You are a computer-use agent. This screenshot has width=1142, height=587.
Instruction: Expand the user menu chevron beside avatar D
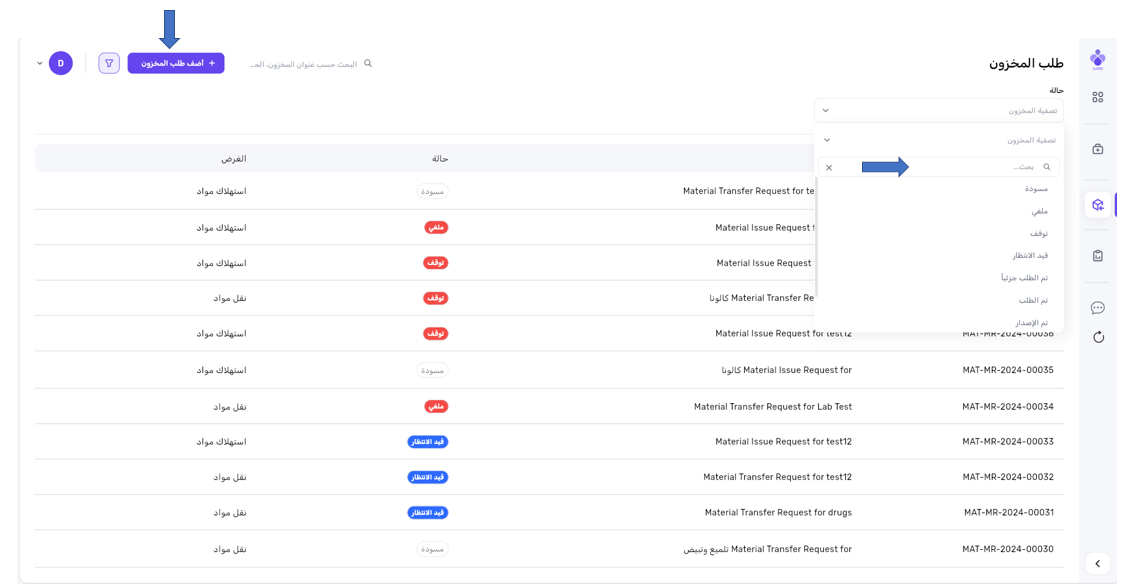tap(40, 63)
